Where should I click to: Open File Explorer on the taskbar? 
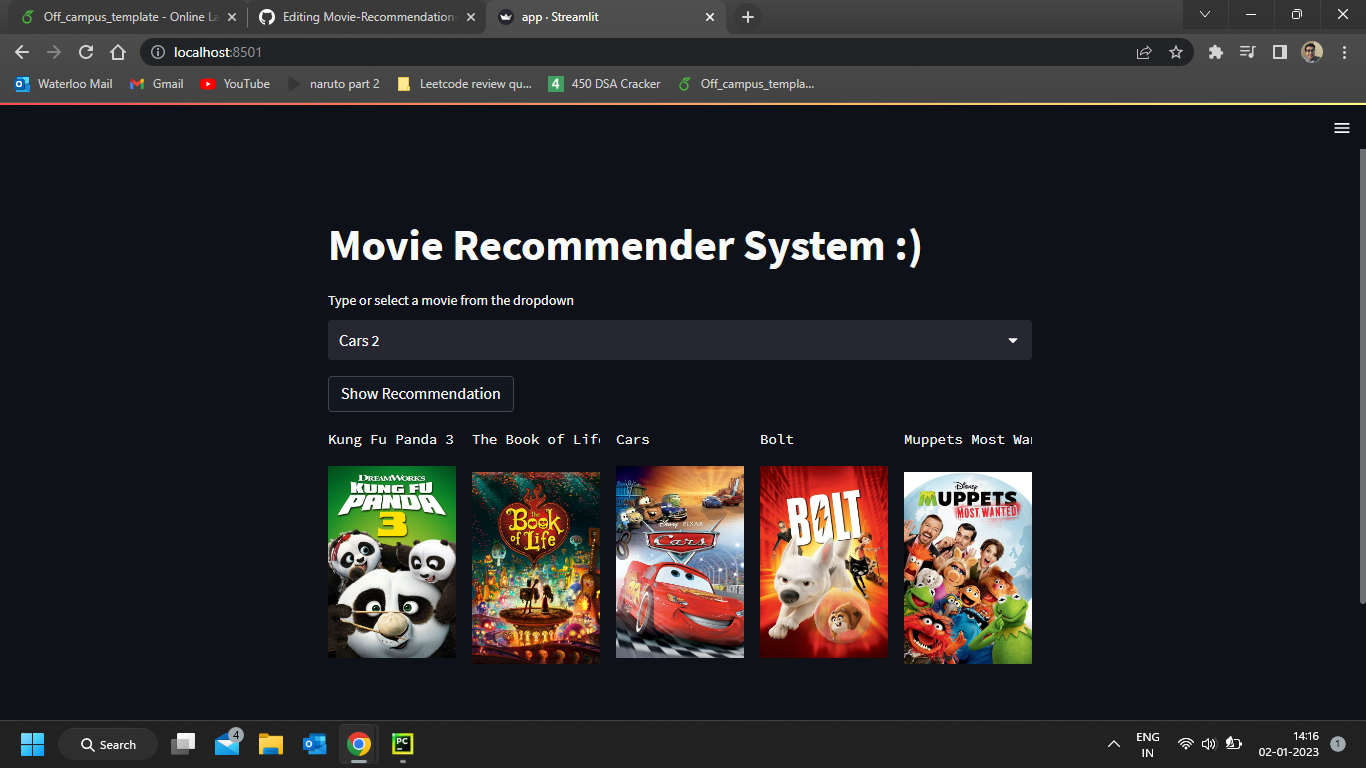[x=271, y=744]
